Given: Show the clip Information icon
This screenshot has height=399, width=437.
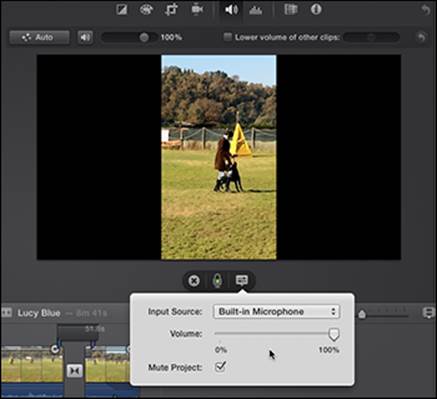Looking at the screenshot, I should [x=316, y=9].
